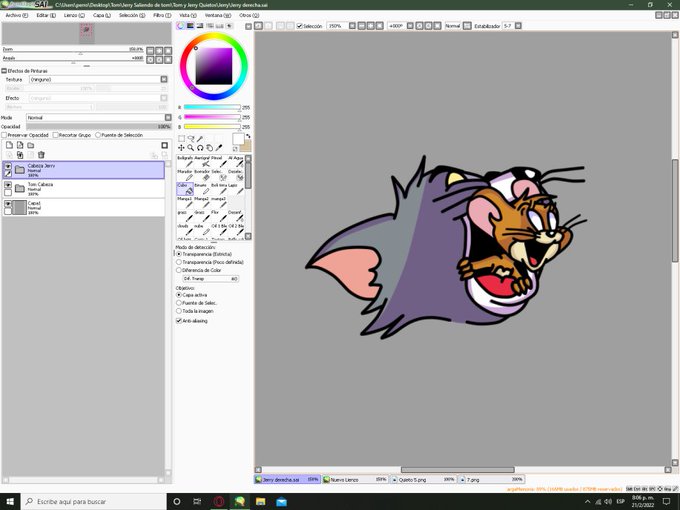Viewport: 680px width, 510px height.
Task: Open the layer blending Mode dropdown
Action: (x=168, y=118)
